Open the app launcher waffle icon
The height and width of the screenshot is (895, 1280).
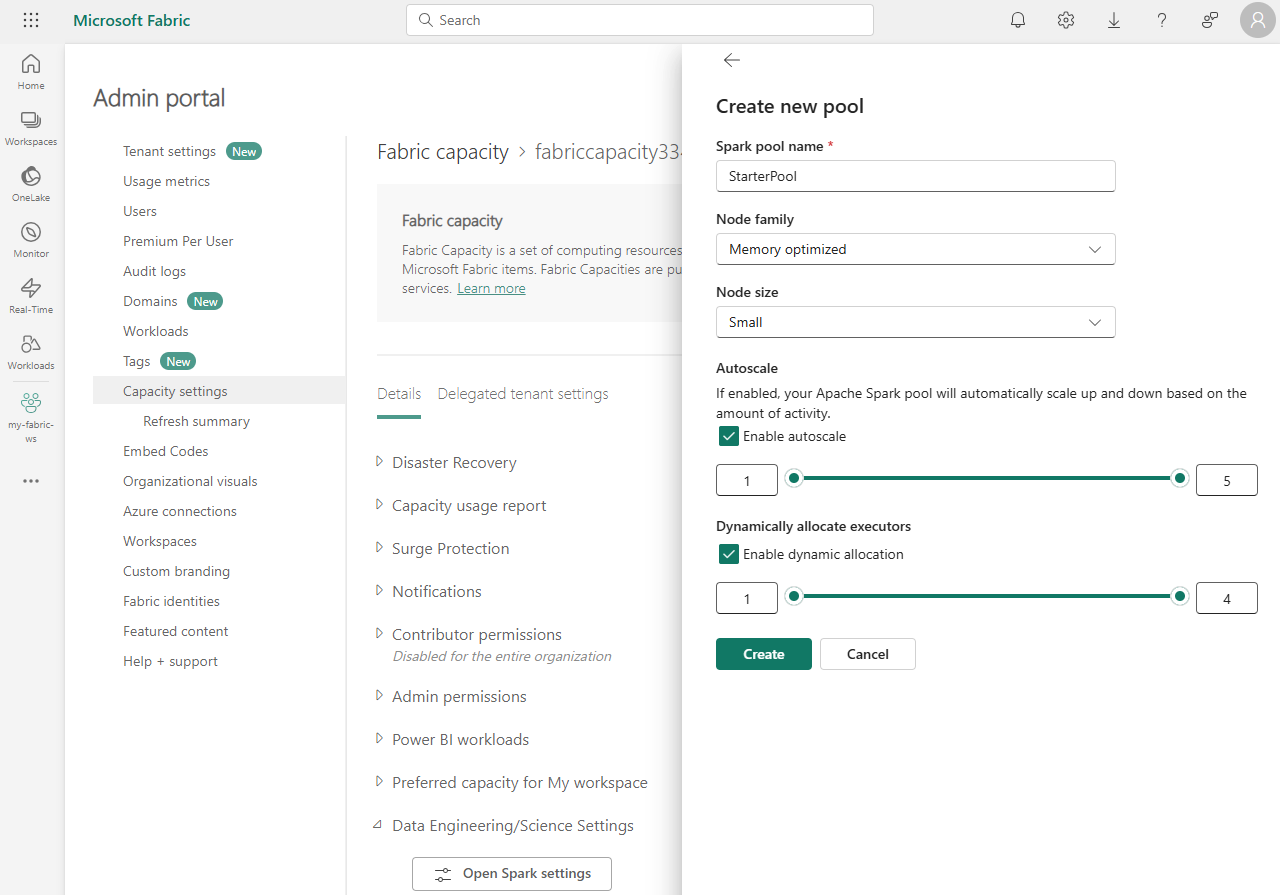[31, 20]
